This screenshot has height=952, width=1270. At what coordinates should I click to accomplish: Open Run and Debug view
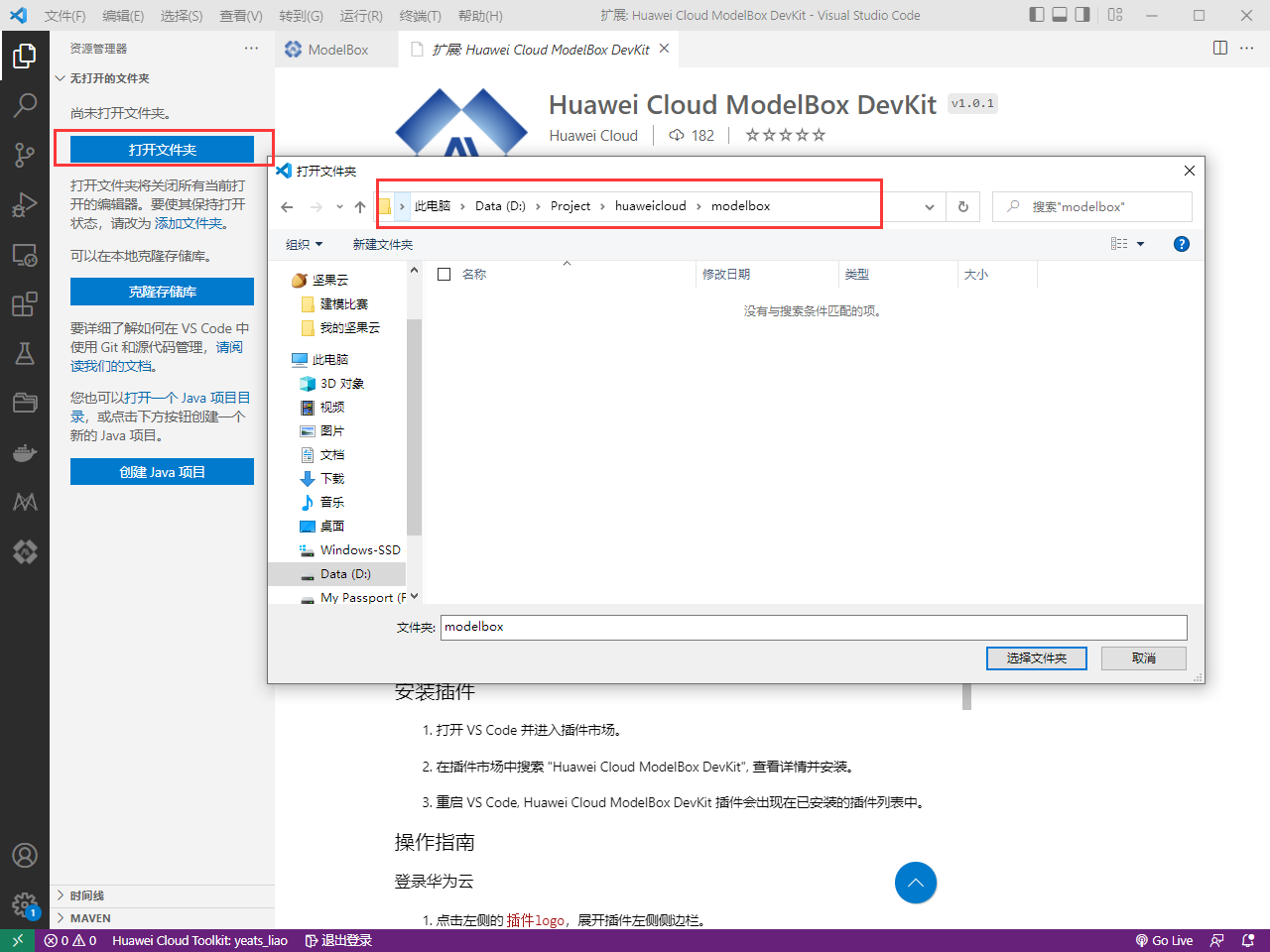click(x=25, y=204)
